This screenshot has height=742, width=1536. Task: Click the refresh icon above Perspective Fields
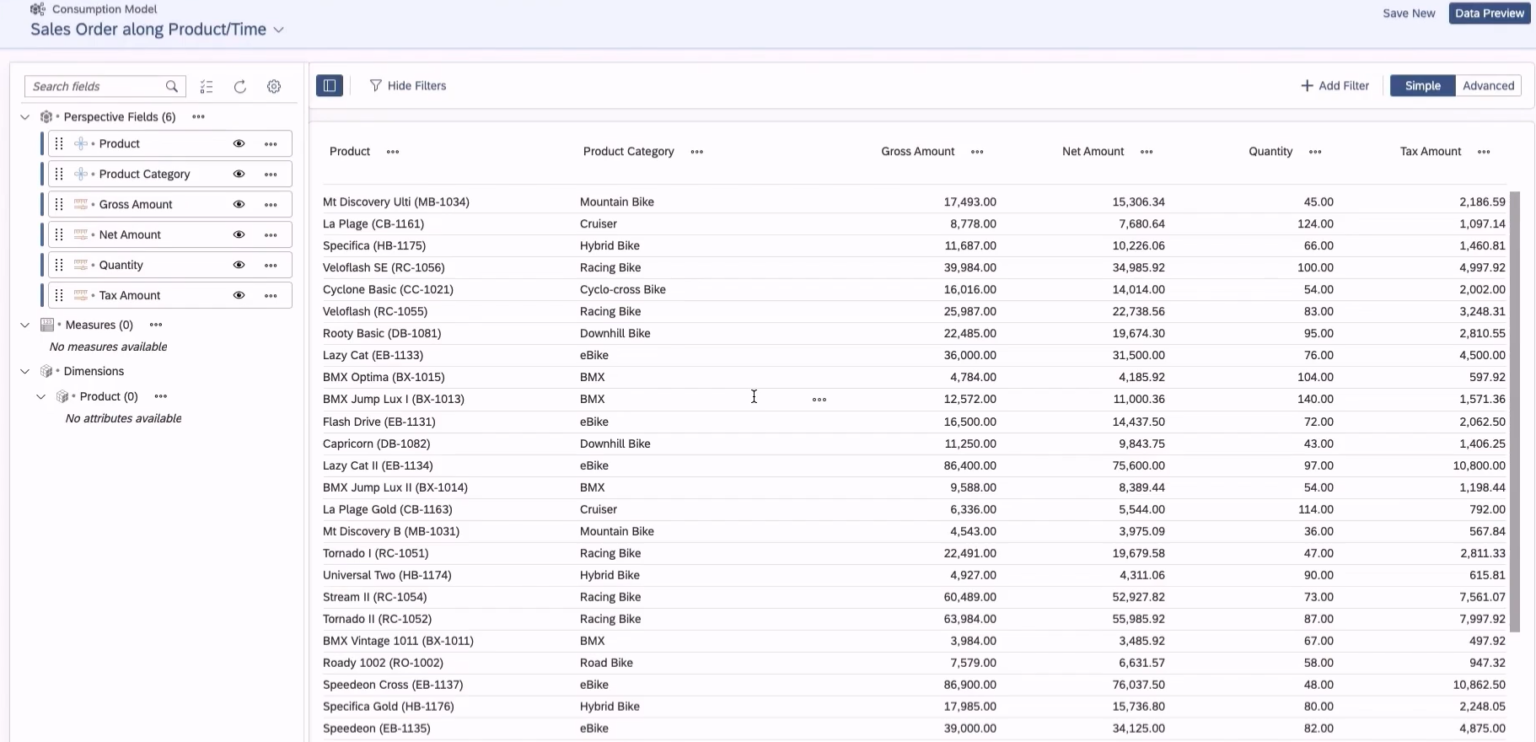coord(240,86)
